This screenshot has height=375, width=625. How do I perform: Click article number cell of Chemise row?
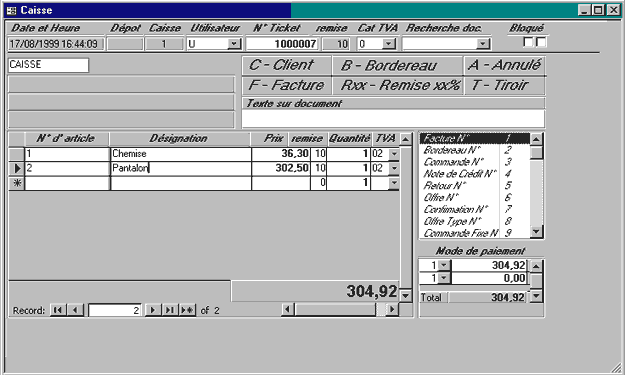67,154
